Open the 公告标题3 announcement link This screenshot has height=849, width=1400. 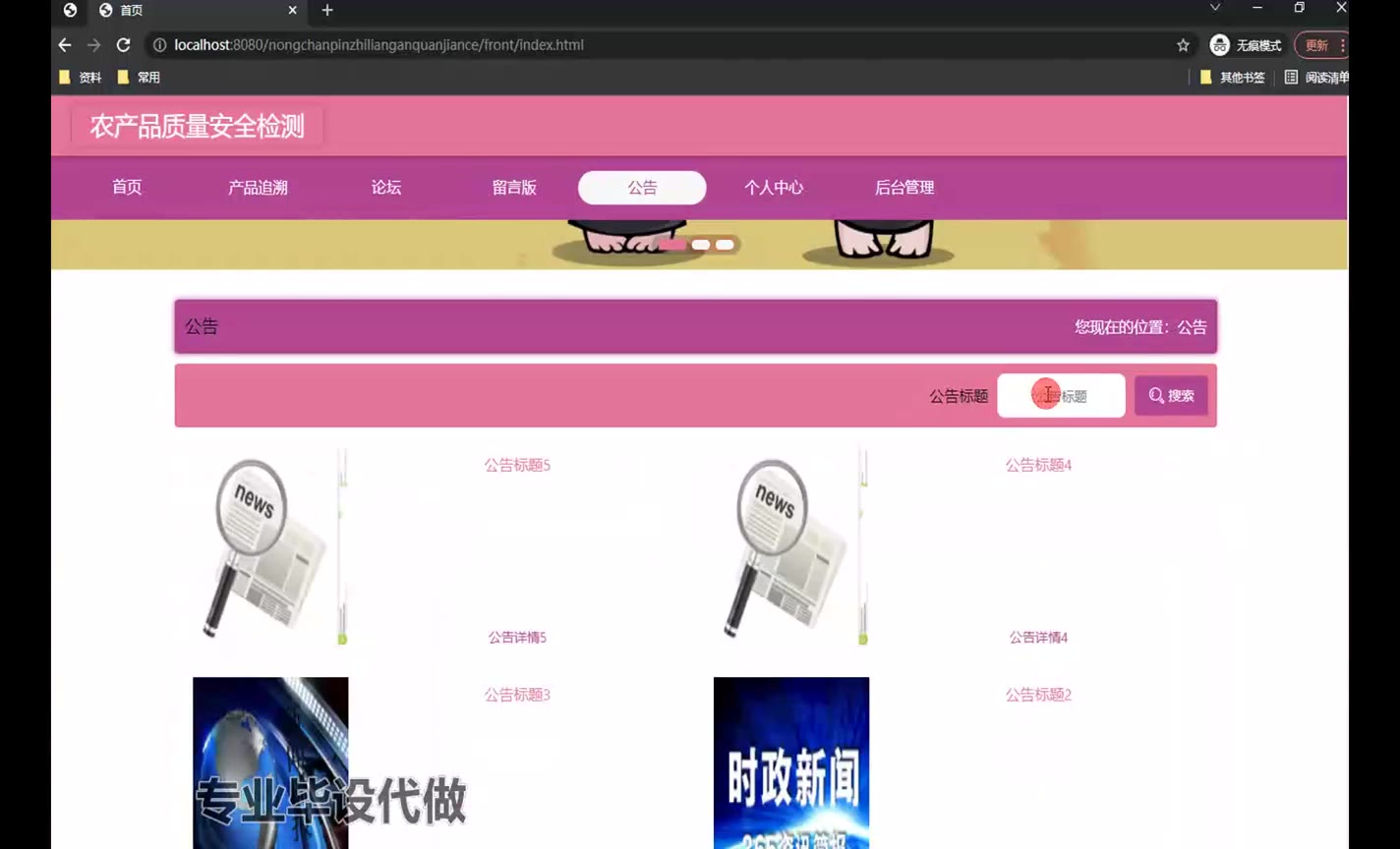[x=517, y=695]
